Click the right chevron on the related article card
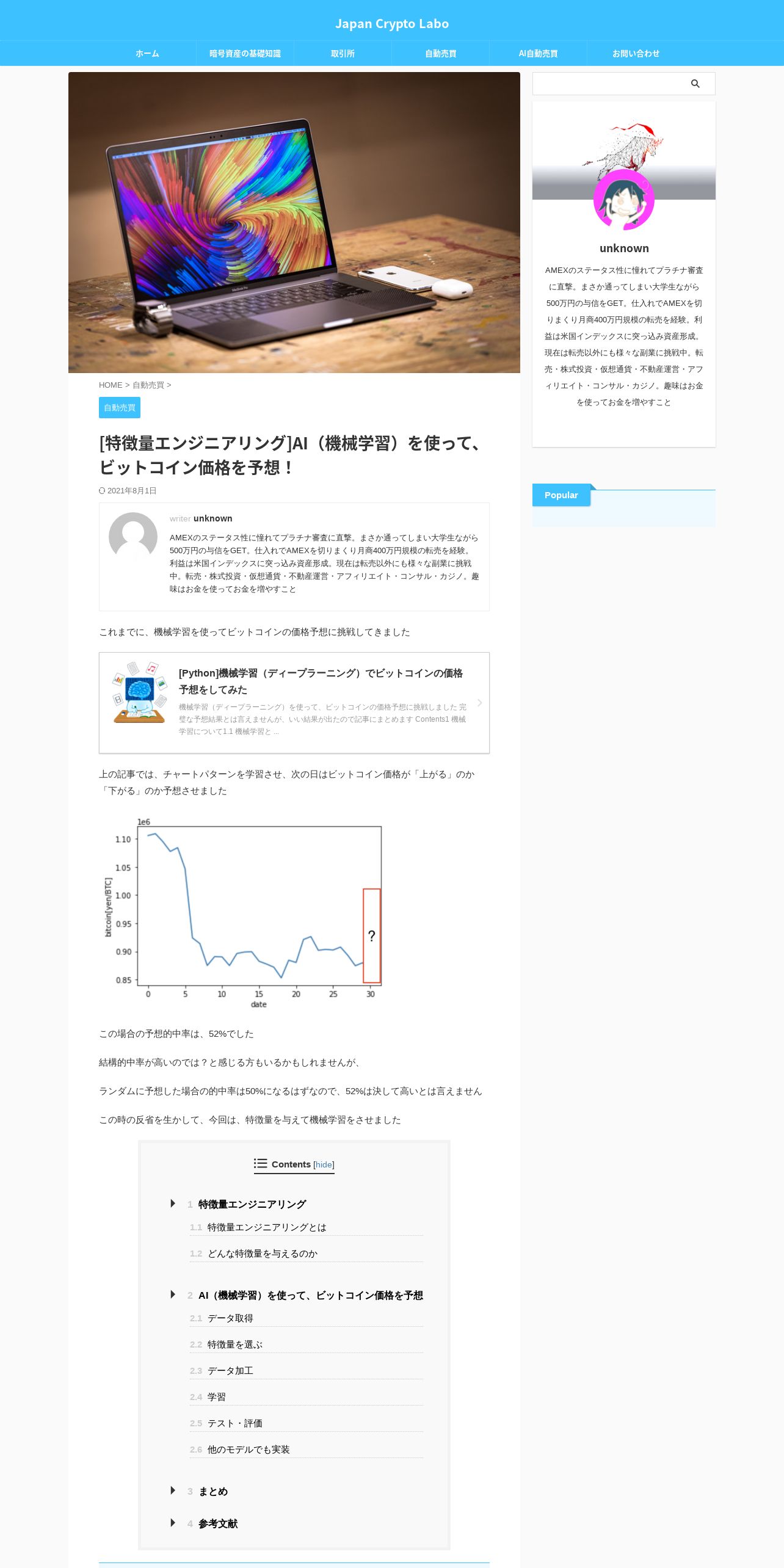The width and height of the screenshot is (784, 1568). 479,703
